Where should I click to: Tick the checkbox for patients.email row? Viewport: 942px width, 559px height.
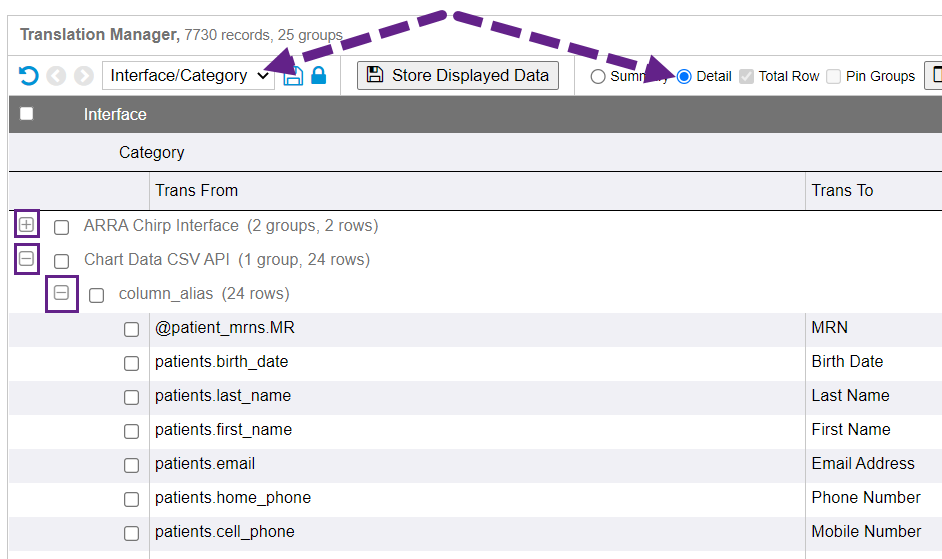[x=132, y=465]
